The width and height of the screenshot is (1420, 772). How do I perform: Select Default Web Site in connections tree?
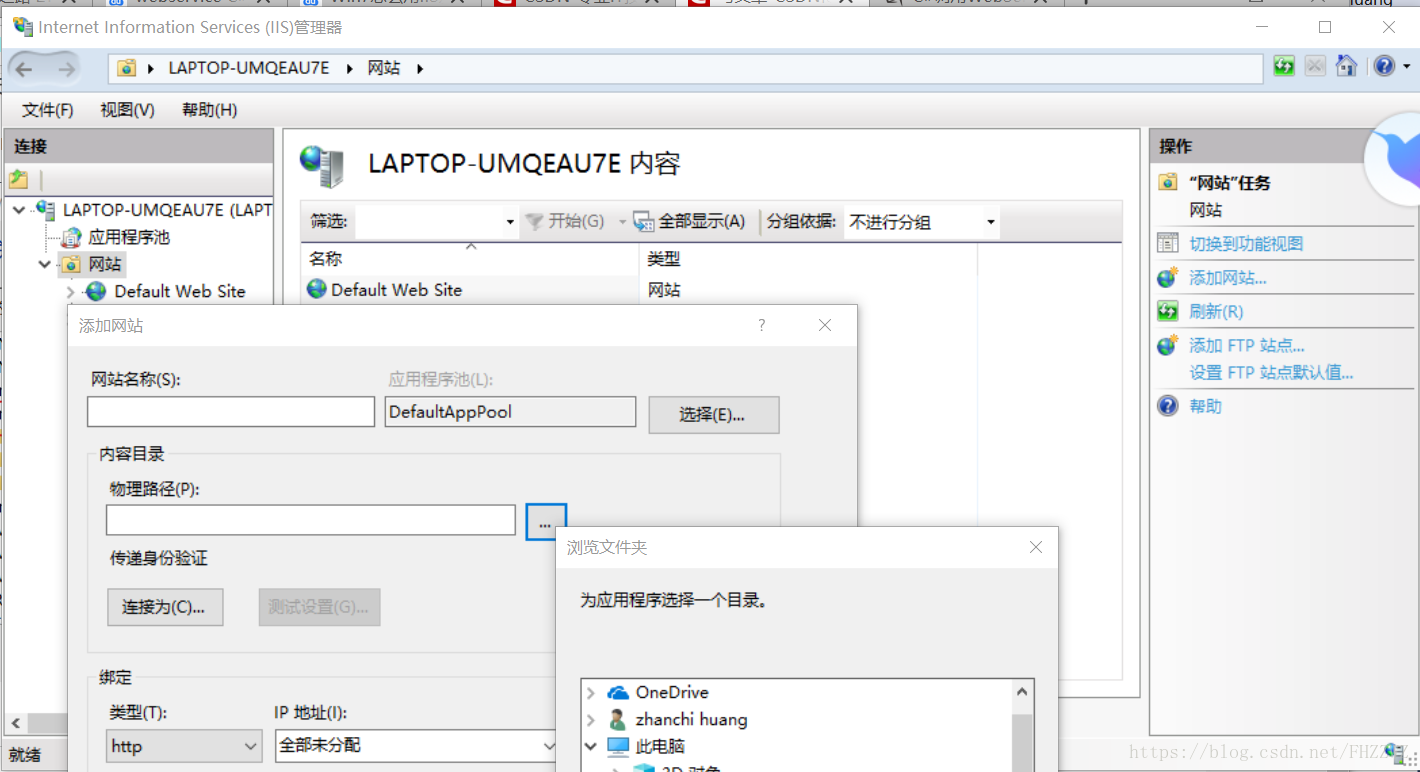180,291
